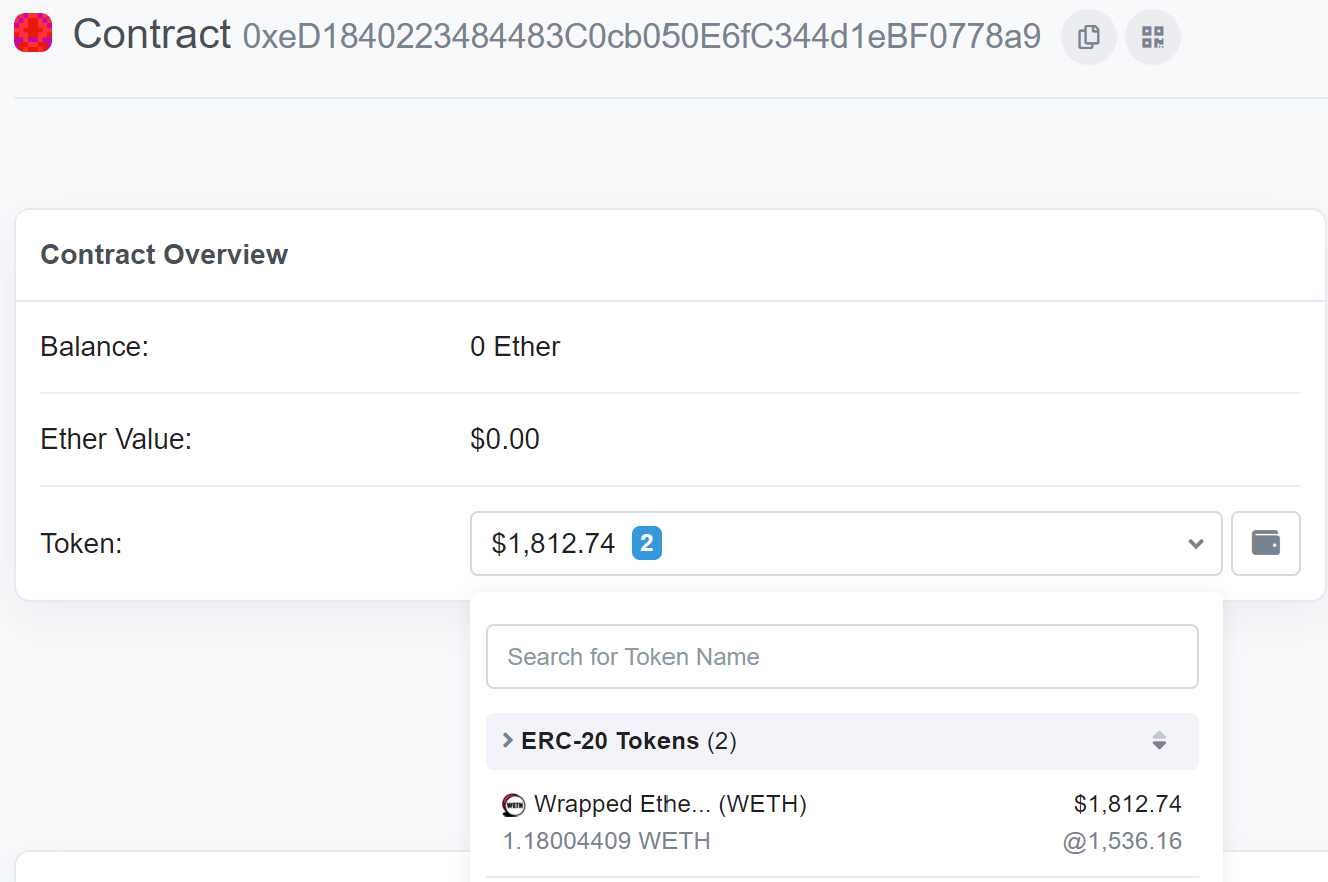Click the 1.18004409 WETH balance

[606, 841]
